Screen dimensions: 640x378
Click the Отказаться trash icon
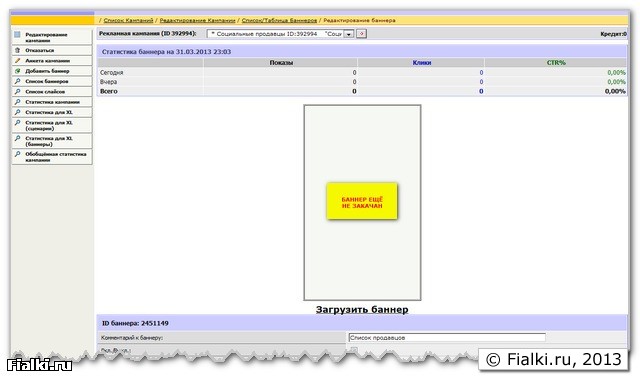(x=17, y=50)
